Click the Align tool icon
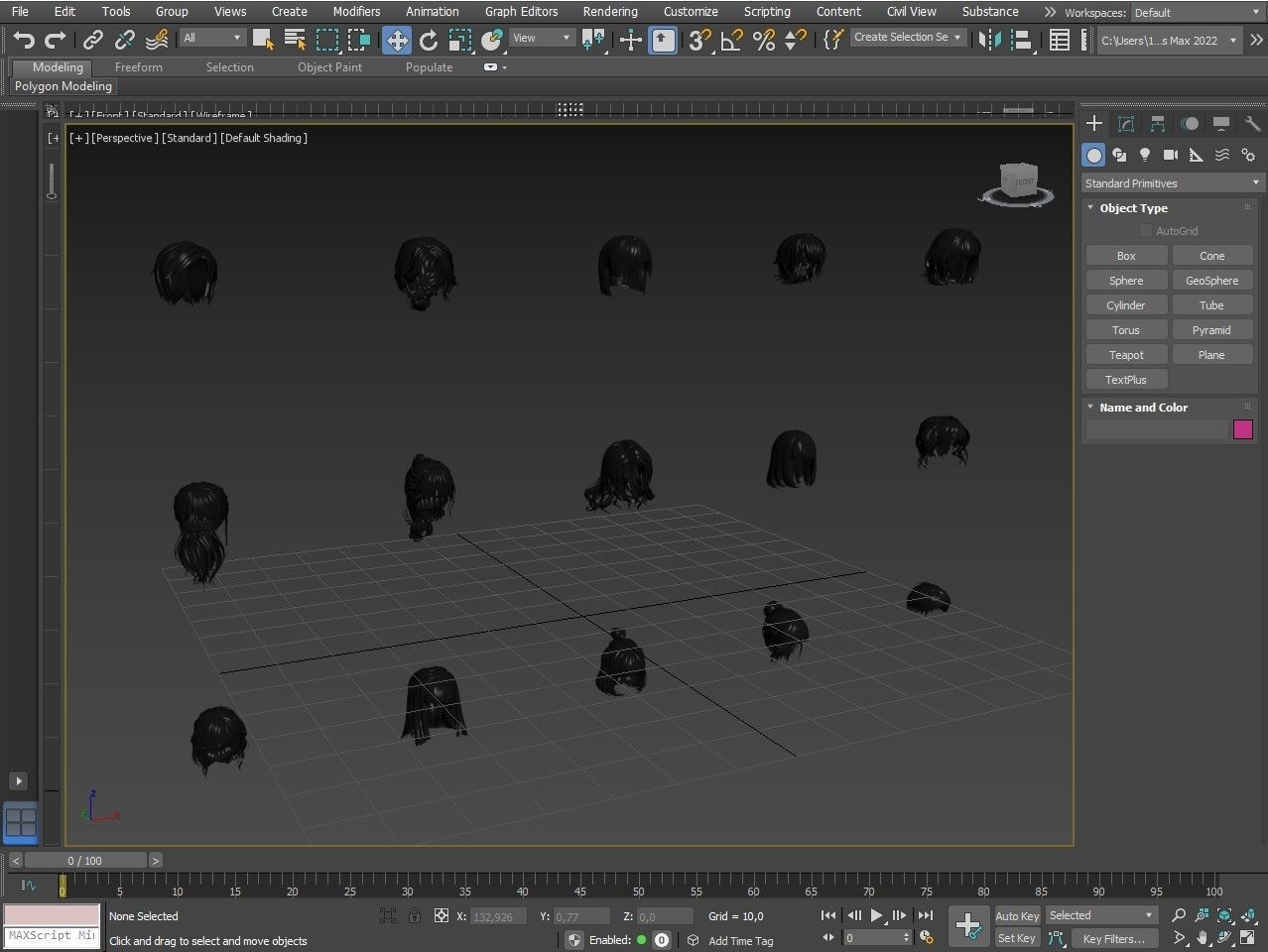Screen dimensions: 1268x952 [x=1021, y=40]
